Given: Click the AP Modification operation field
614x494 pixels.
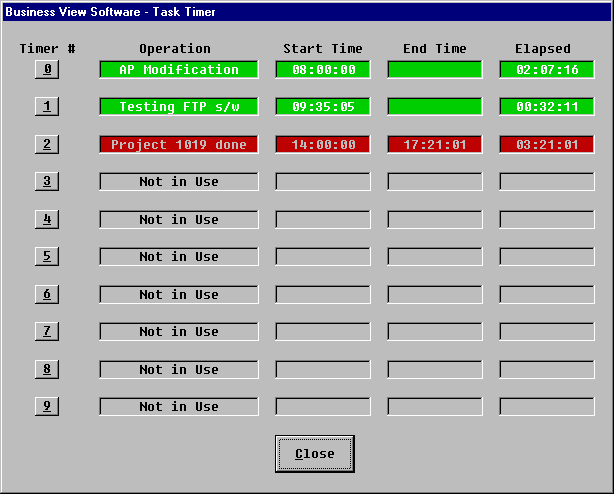Looking at the screenshot, I should coord(179,70).
